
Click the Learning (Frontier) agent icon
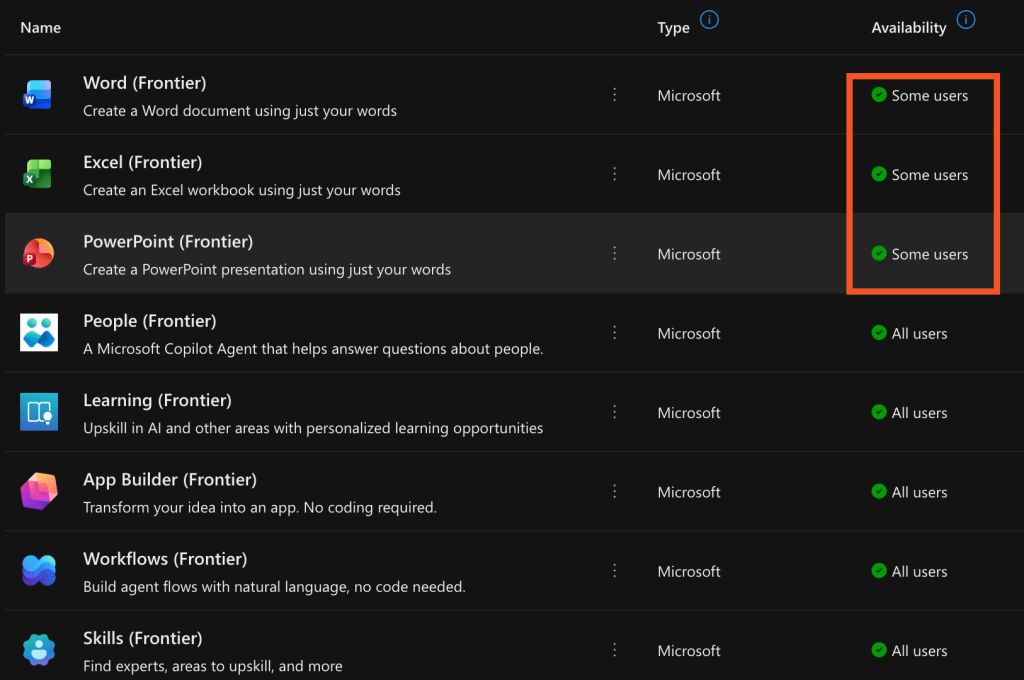point(38,412)
